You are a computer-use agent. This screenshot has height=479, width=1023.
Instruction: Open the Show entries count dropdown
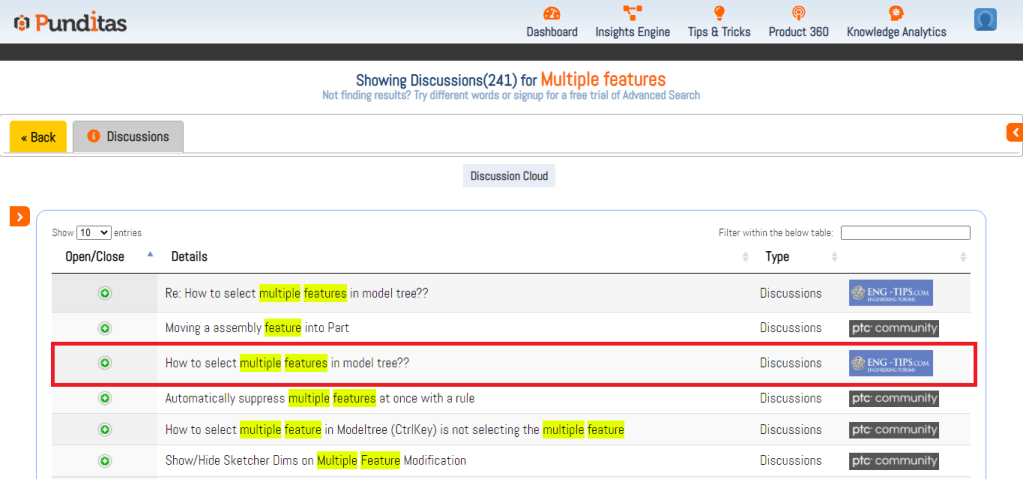tap(94, 233)
